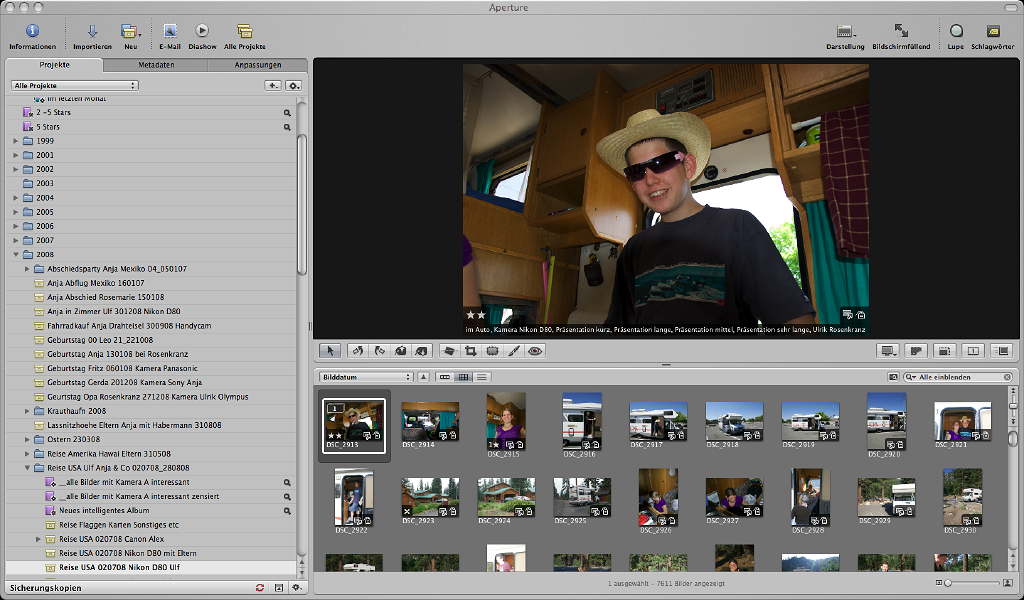
Task: Select the Rotate Left tool
Action: pyautogui.click(x=358, y=351)
